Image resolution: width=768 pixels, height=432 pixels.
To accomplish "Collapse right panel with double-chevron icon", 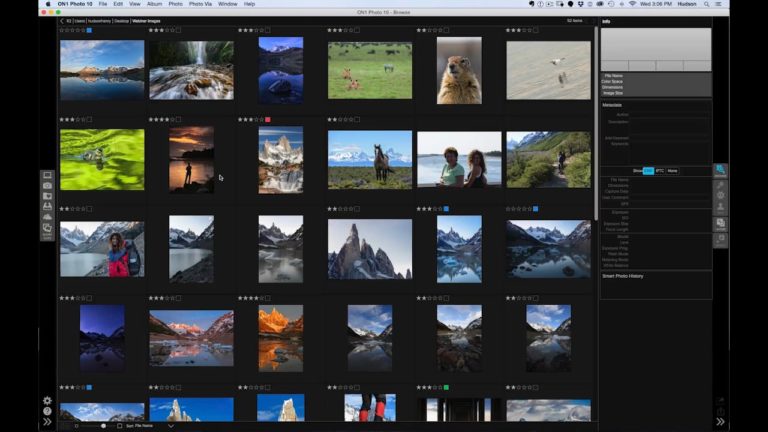I will point(720,422).
